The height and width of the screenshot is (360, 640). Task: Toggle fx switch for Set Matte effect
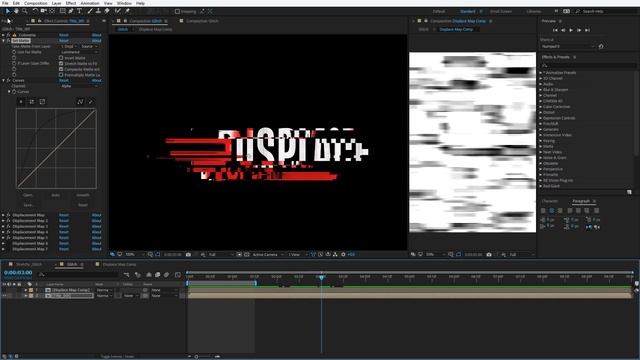[9, 41]
